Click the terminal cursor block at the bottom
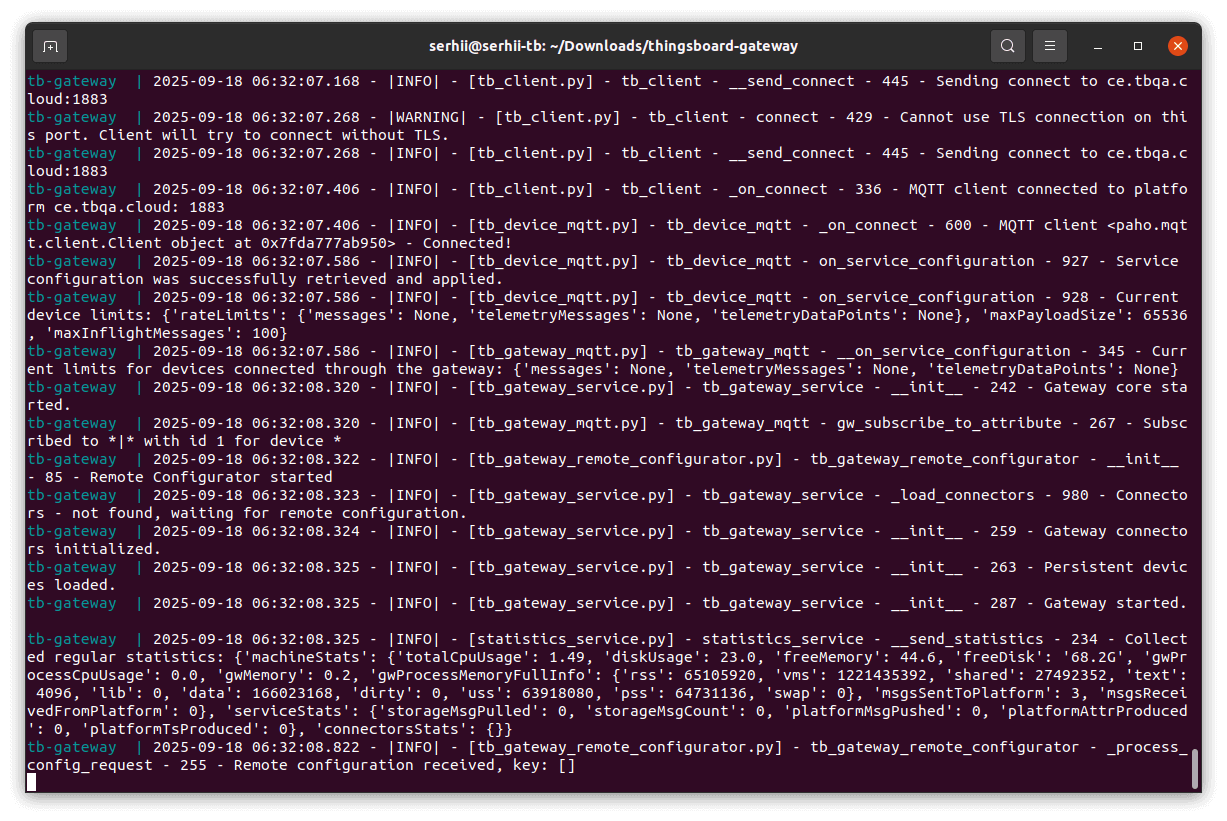The width and height of the screenshot is (1227, 821). pyautogui.click(x=32, y=782)
